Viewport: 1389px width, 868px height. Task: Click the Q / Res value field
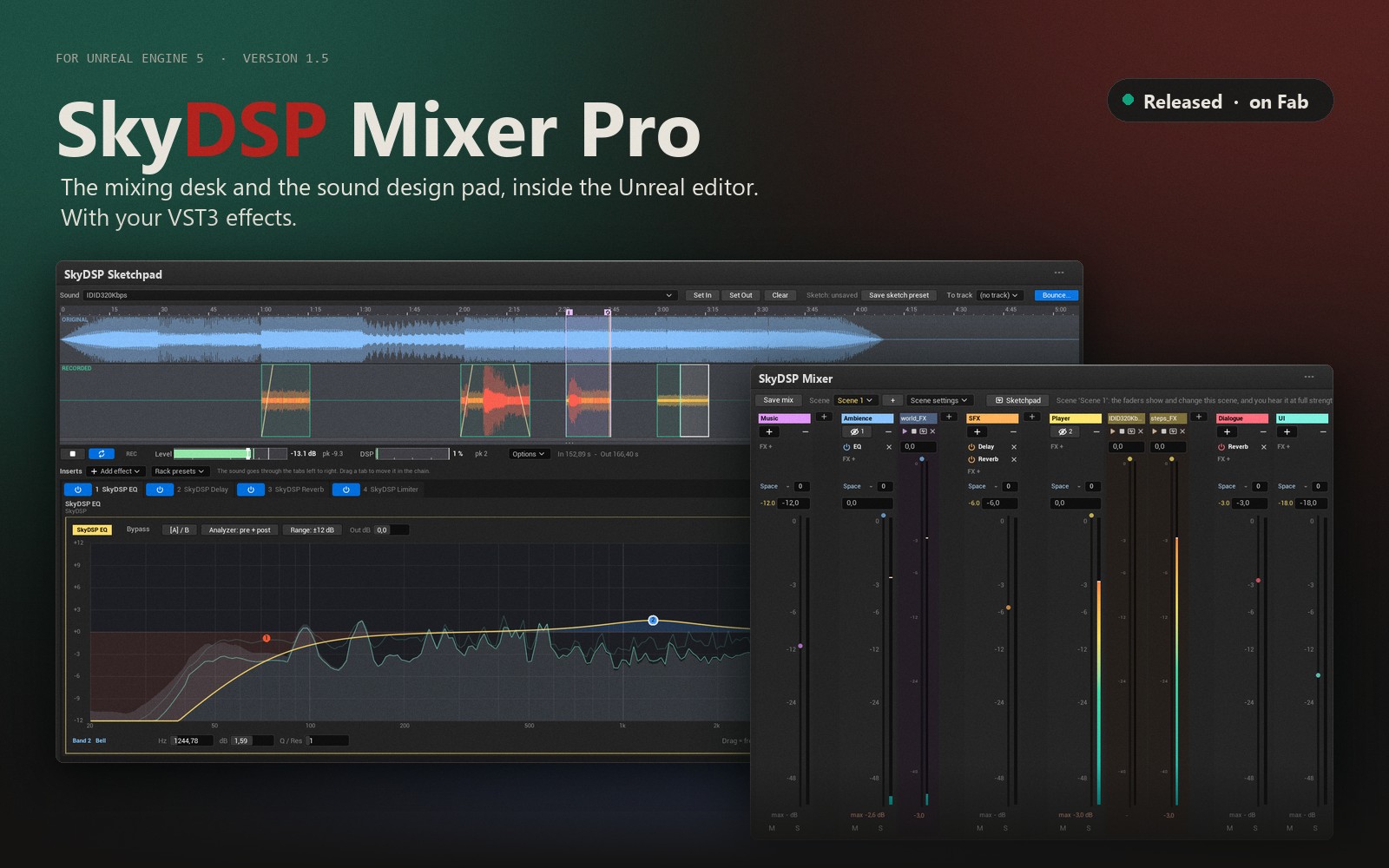tap(327, 740)
